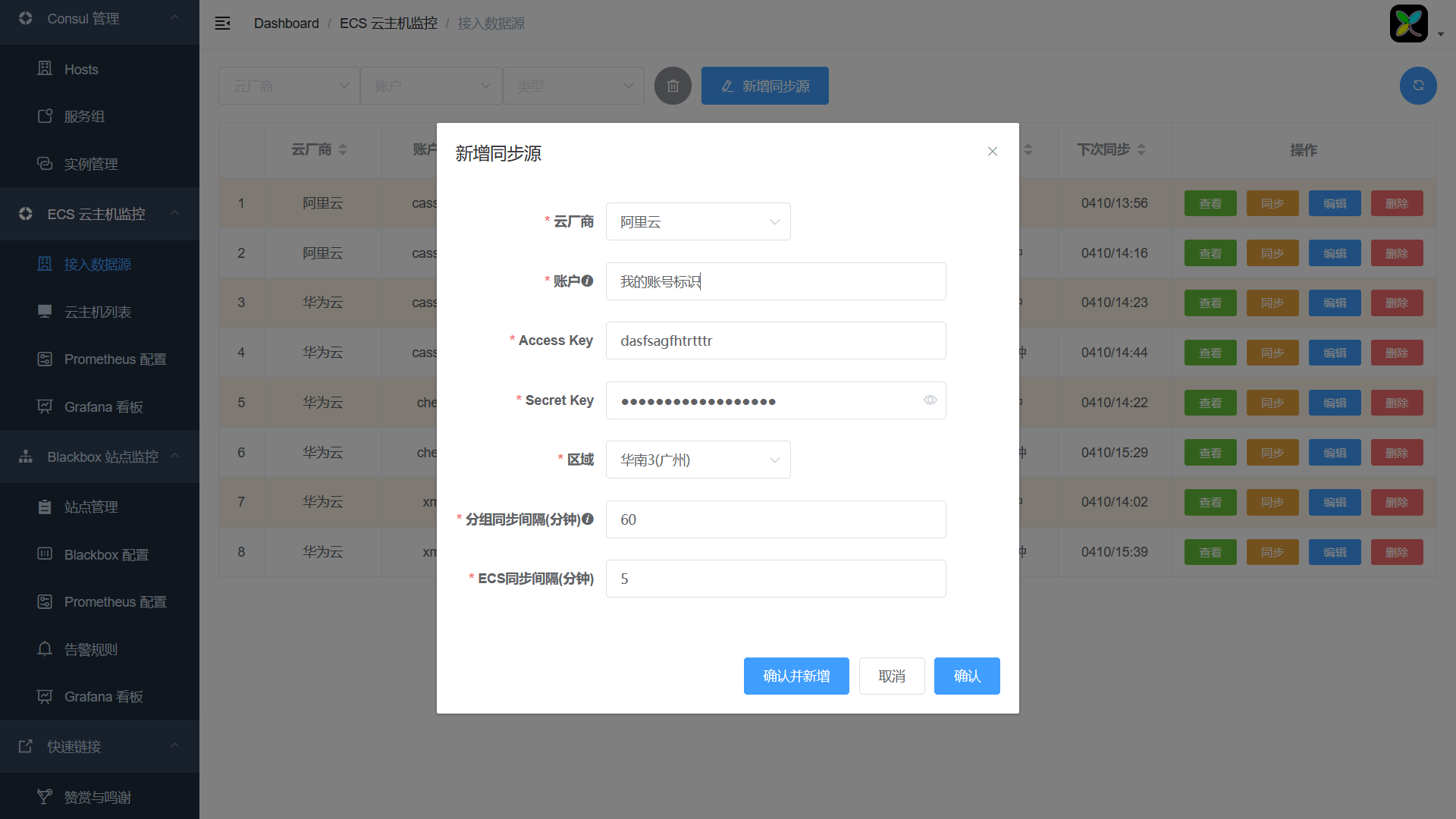Click the 确认 button in the dialog
1456x819 pixels.
tap(966, 676)
